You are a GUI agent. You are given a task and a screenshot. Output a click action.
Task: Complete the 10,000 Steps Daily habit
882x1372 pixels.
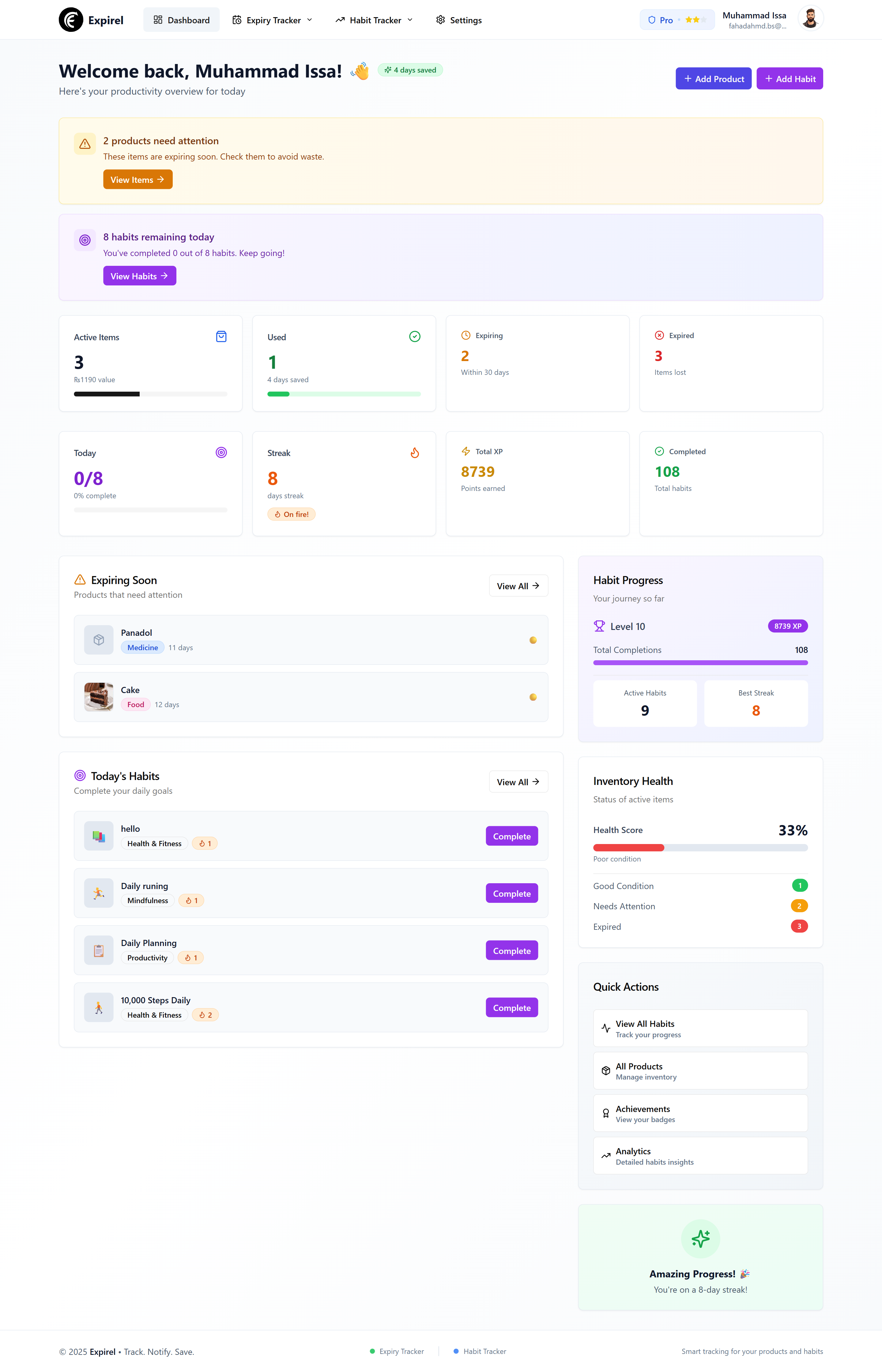tap(511, 1008)
